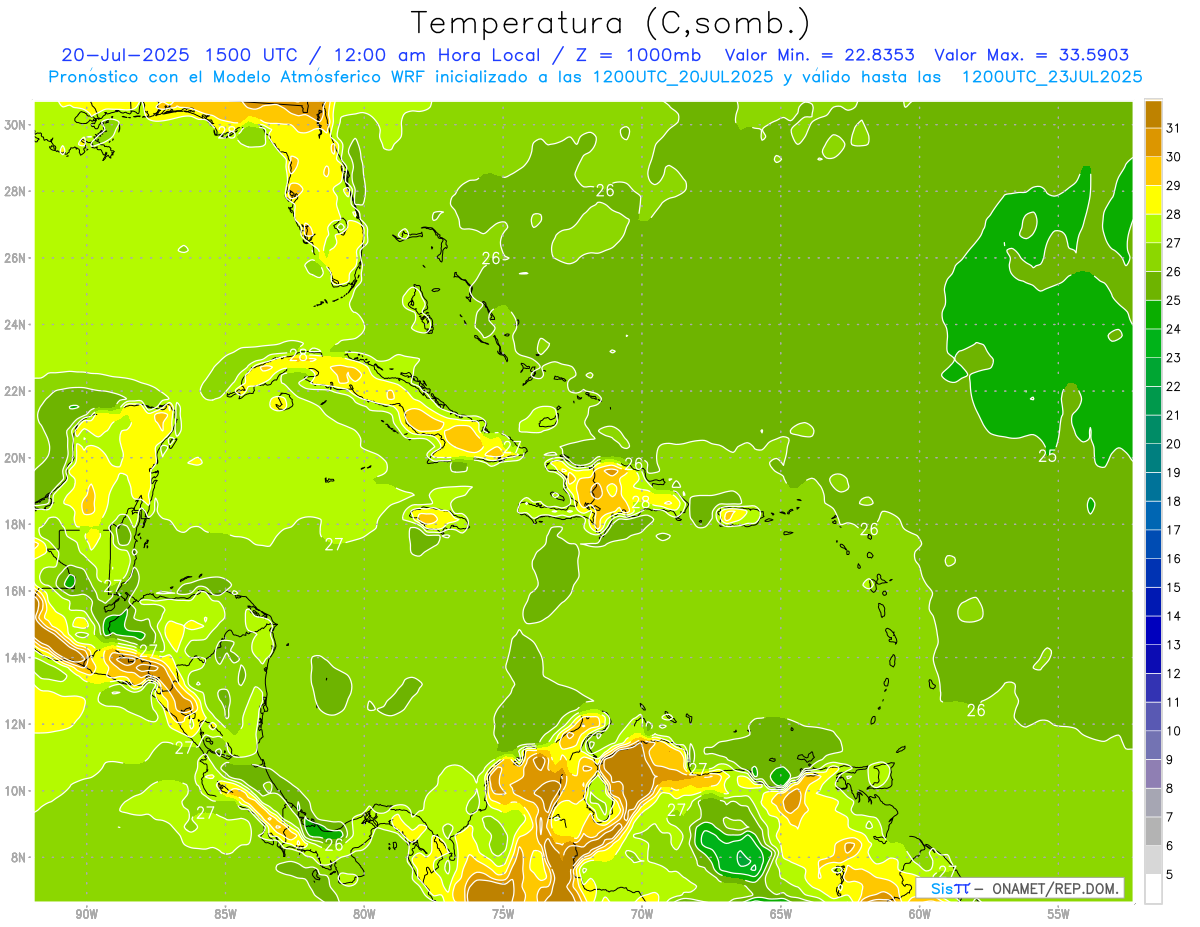Click the 12 label on the color bar
This screenshot has height=927, width=1200.
(x=1173, y=674)
